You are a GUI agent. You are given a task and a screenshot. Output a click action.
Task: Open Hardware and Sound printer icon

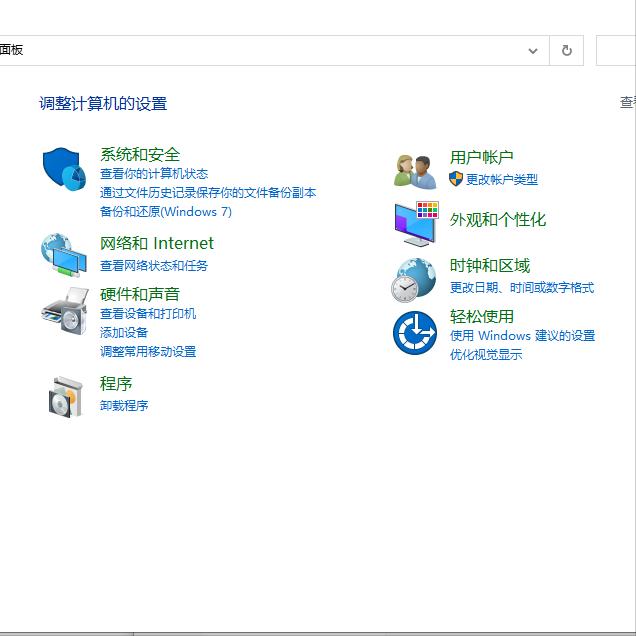point(65,312)
